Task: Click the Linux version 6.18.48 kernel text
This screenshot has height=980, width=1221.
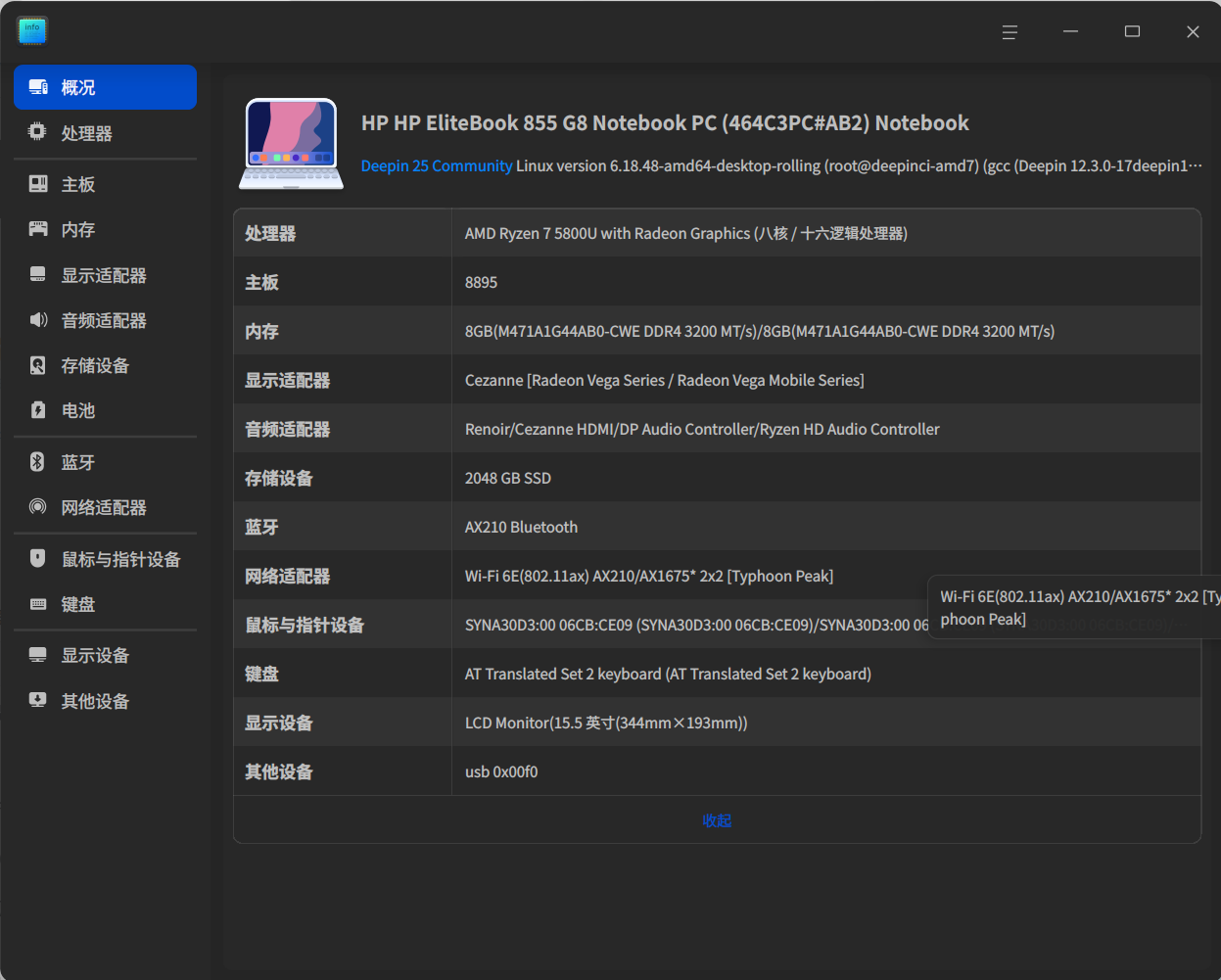Action: [860, 165]
